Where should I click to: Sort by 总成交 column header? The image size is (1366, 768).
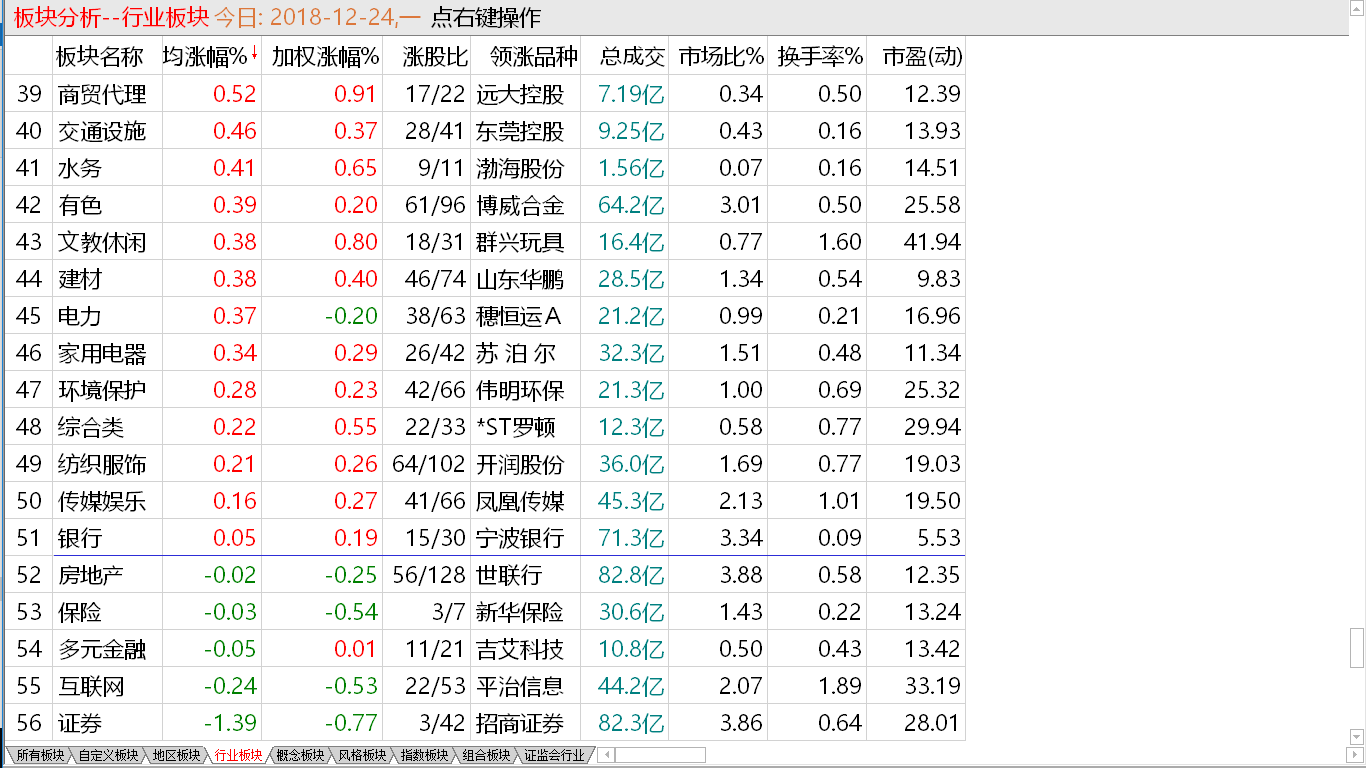point(632,56)
